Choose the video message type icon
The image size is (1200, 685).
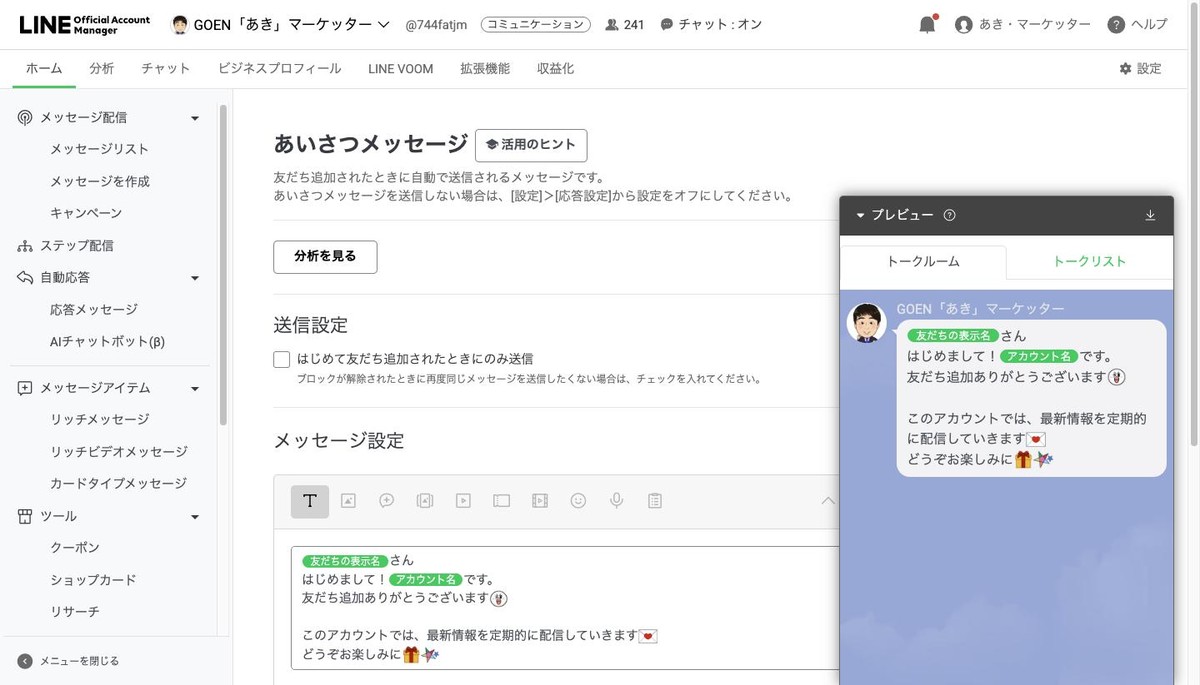click(463, 501)
